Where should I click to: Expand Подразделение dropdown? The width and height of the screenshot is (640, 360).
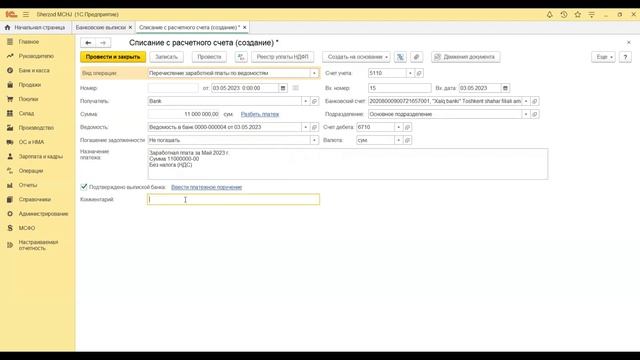click(526, 114)
